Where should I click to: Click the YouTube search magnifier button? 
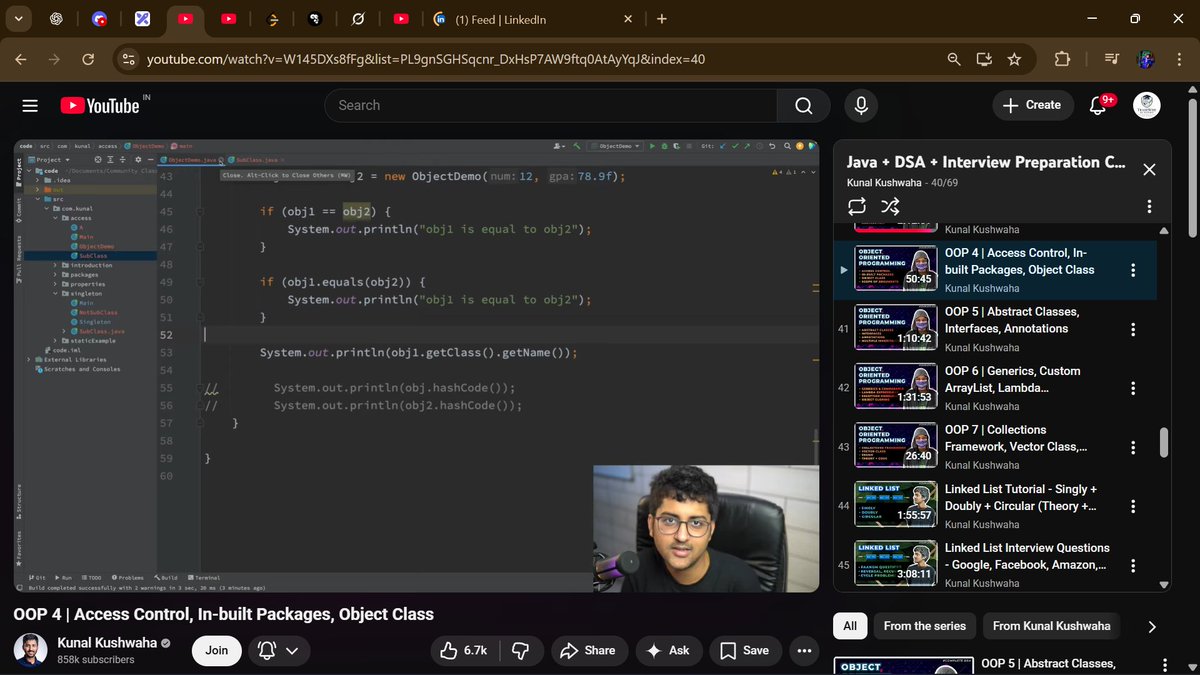coord(804,105)
